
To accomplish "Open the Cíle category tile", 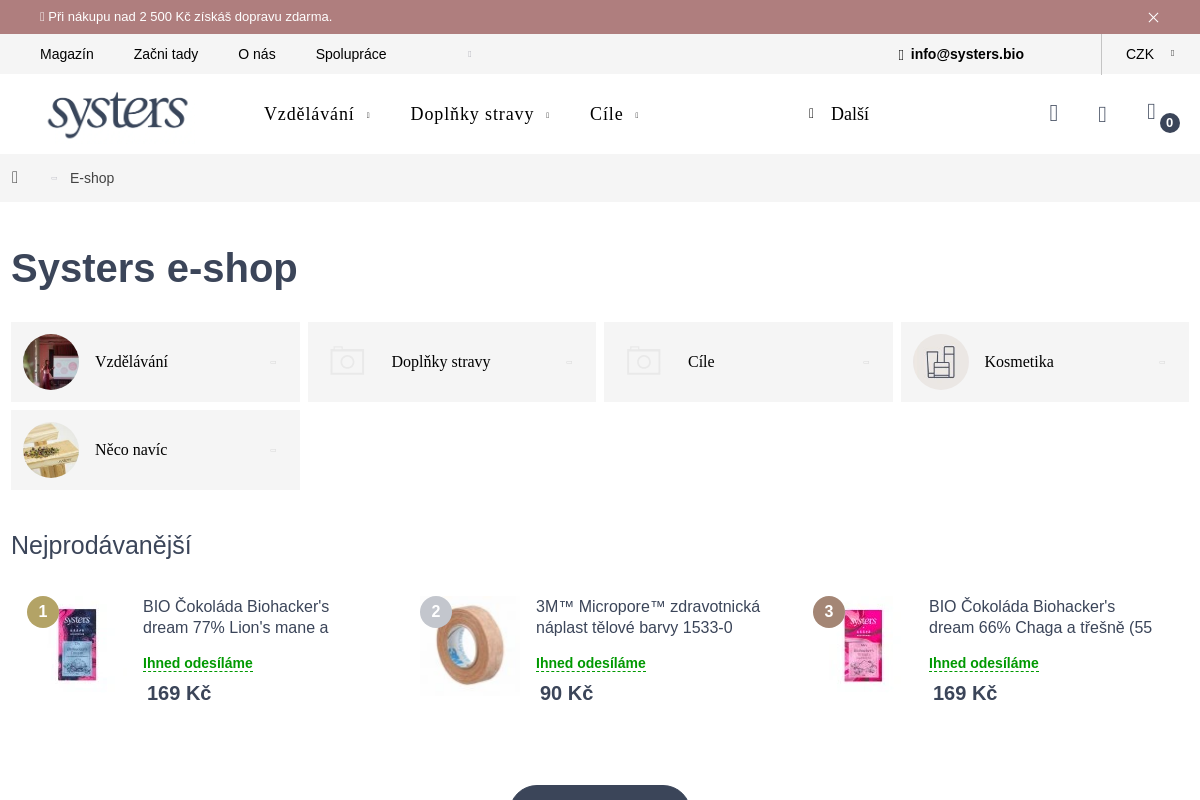I will pos(748,362).
